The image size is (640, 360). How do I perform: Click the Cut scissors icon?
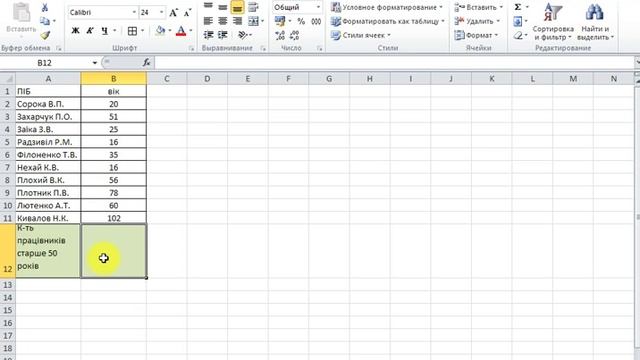pyautogui.click(x=45, y=7)
